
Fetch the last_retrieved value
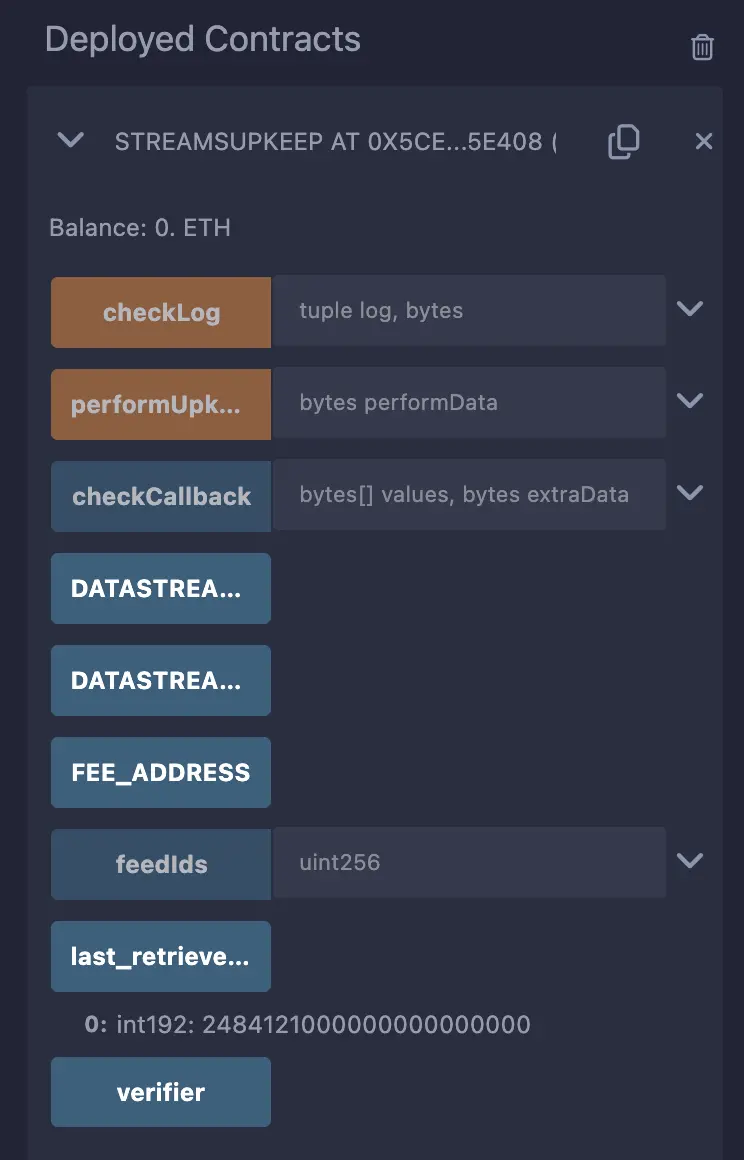click(160, 956)
